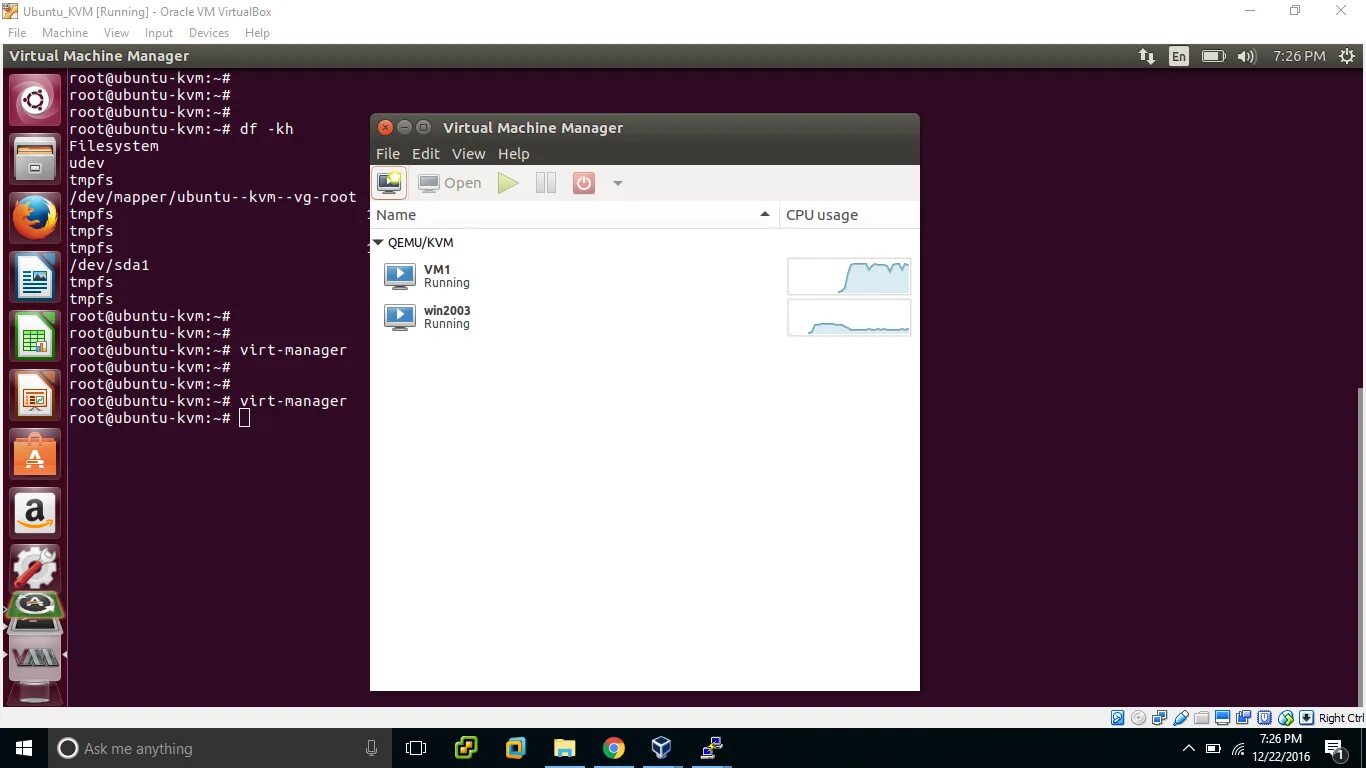The height and width of the screenshot is (768, 1366).
Task: Click the VirtualBox mouse integration status icon
Action: click(1286, 718)
